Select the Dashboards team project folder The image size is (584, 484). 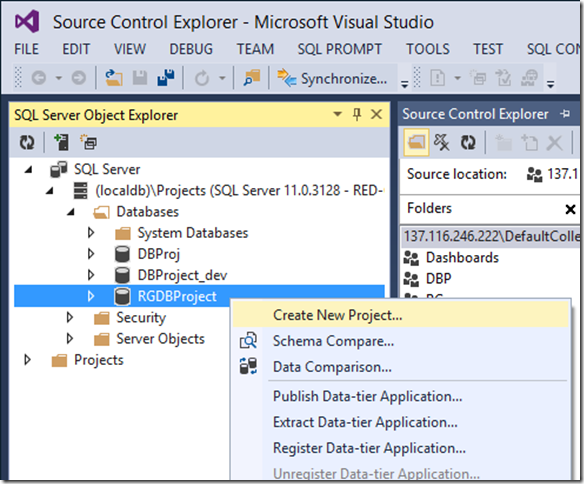(x=462, y=258)
